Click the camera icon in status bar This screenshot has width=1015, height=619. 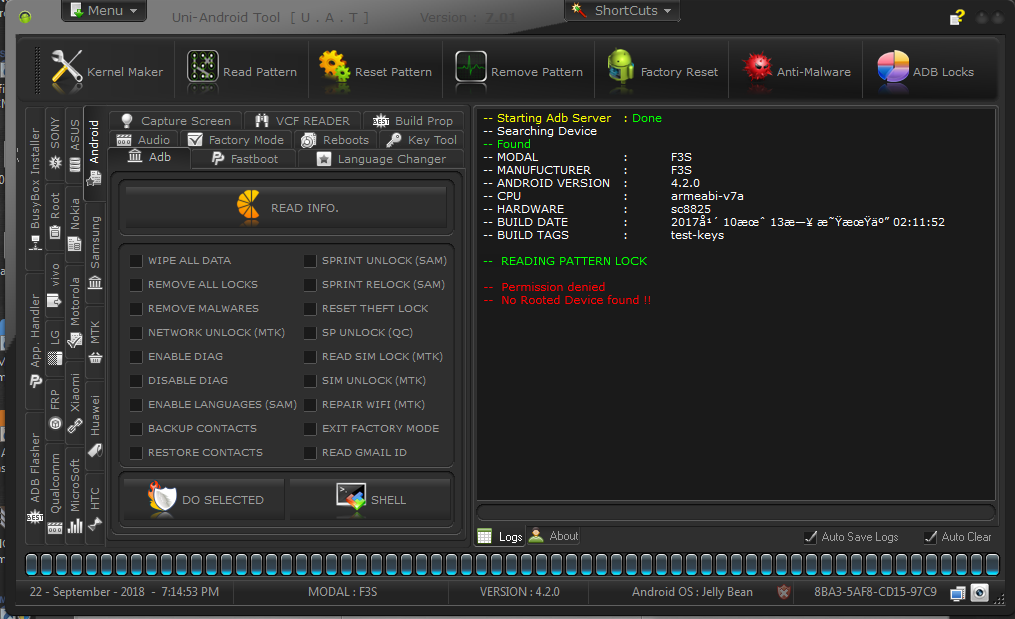[979, 592]
